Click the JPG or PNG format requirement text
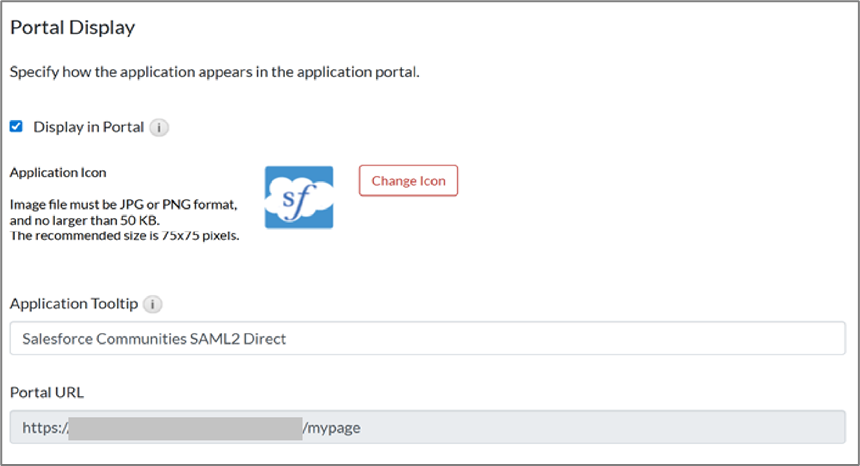 (x=123, y=205)
